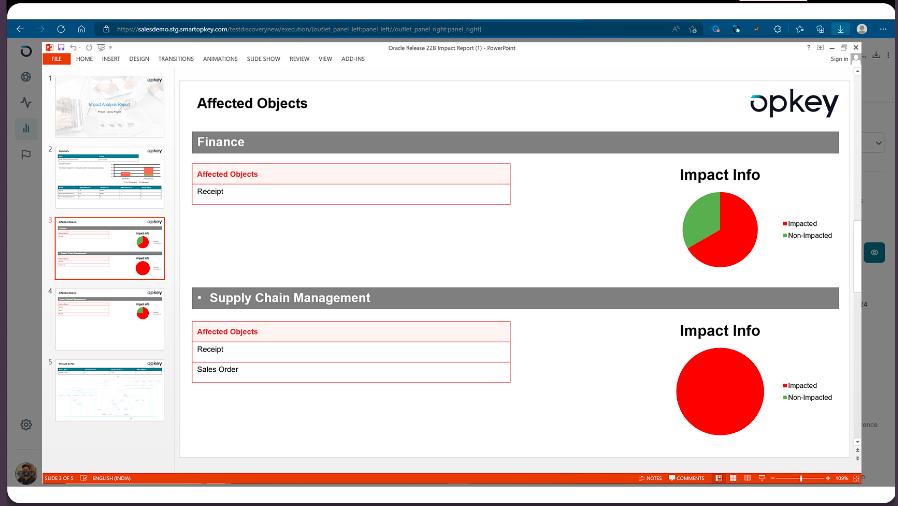This screenshot has height=506, width=898.
Task: Click Sign in link in PowerPoint
Action: [839, 59]
